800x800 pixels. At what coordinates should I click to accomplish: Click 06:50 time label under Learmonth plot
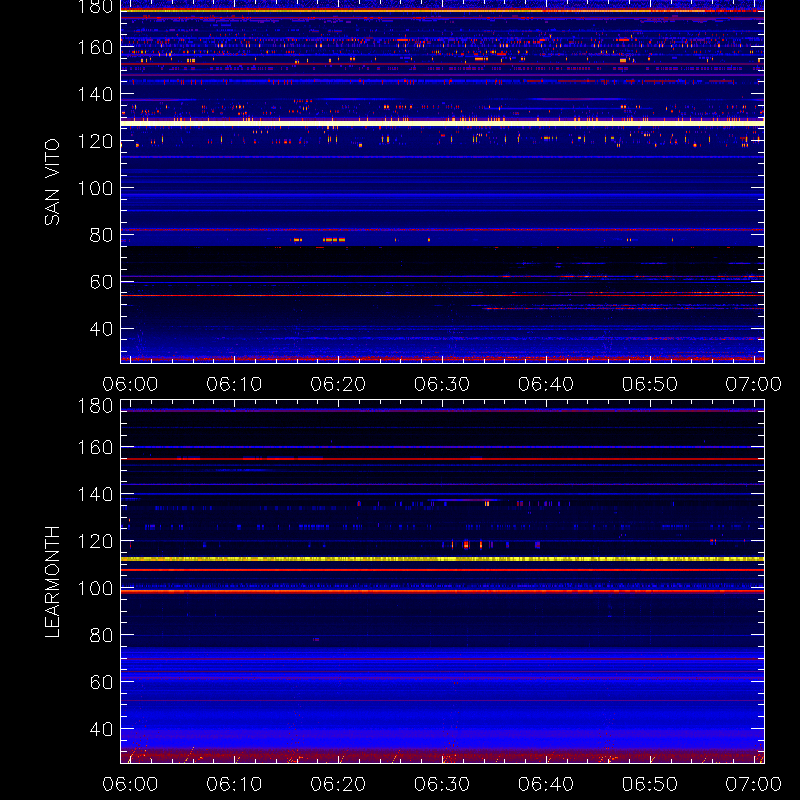click(649, 784)
